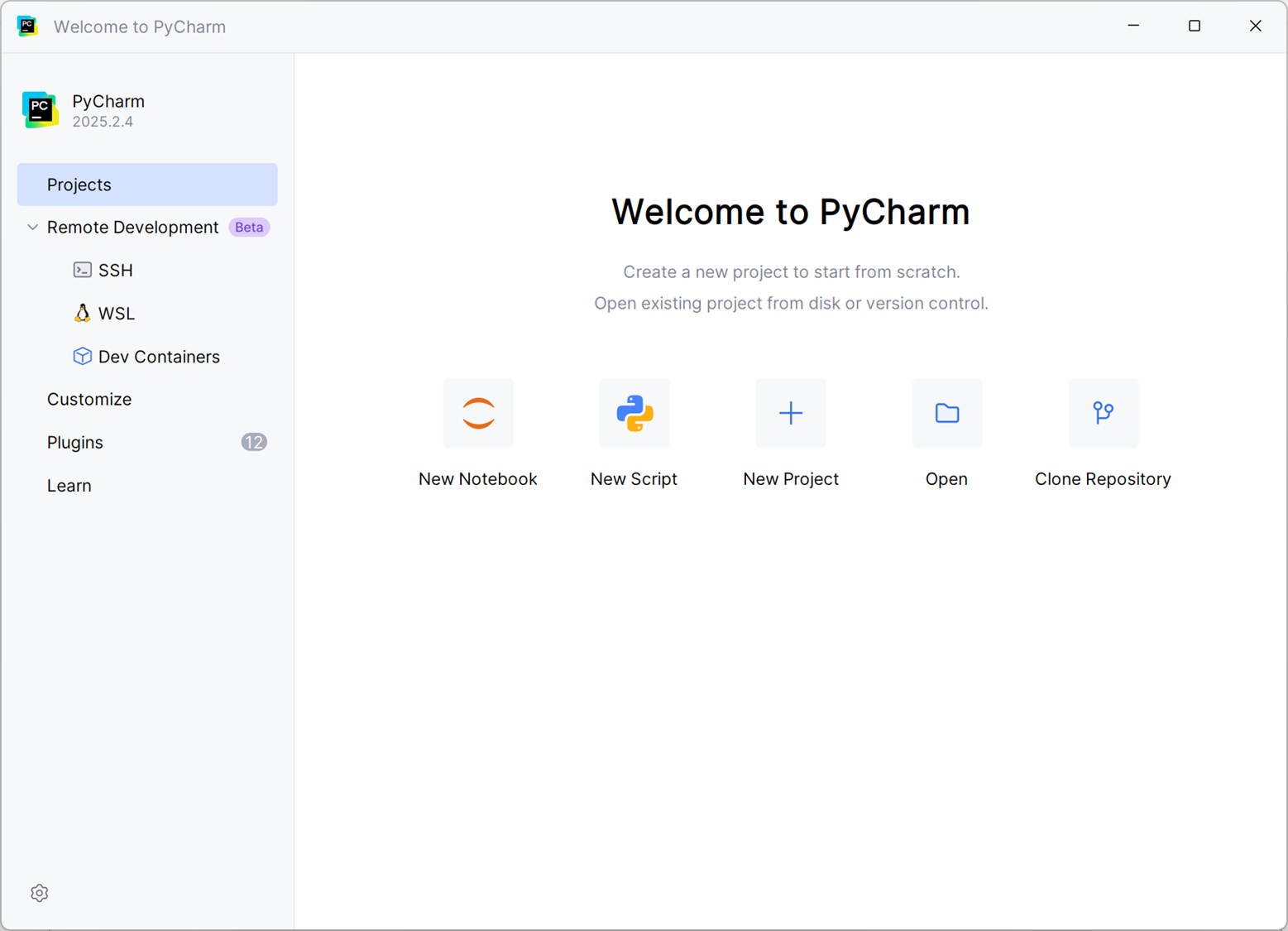Image resolution: width=1288 pixels, height=931 pixels.
Task: Click the Plugins update count badge 12
Action: pyautogui.click(x=254, y=442)
